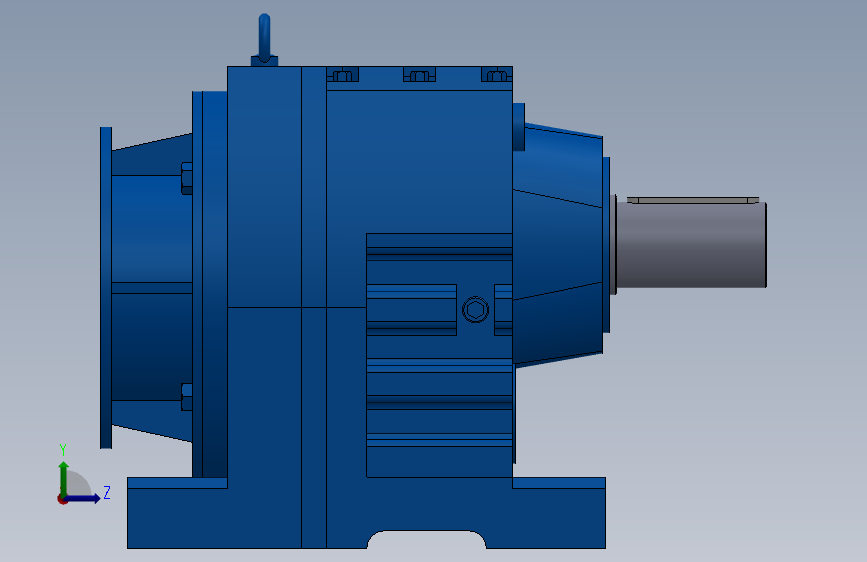Select the lower hex bolt on the input flange
This screenshot has height=562, width=867.
(187, 397)
